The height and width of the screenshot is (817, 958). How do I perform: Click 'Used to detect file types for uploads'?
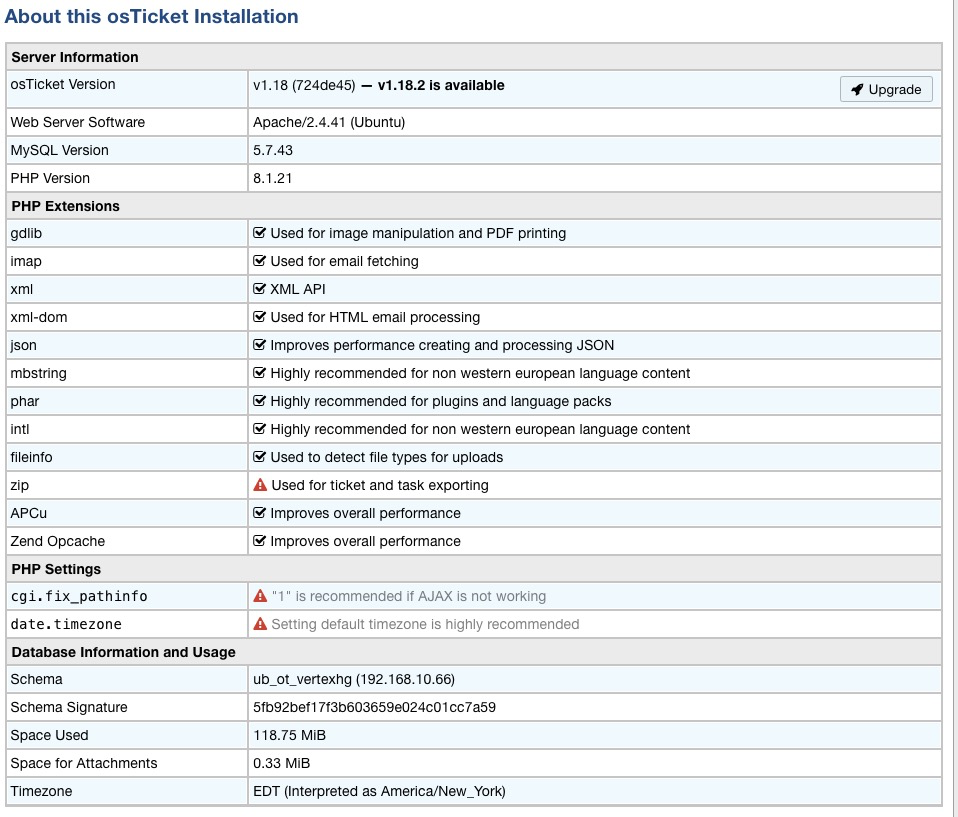pos(387,457)
